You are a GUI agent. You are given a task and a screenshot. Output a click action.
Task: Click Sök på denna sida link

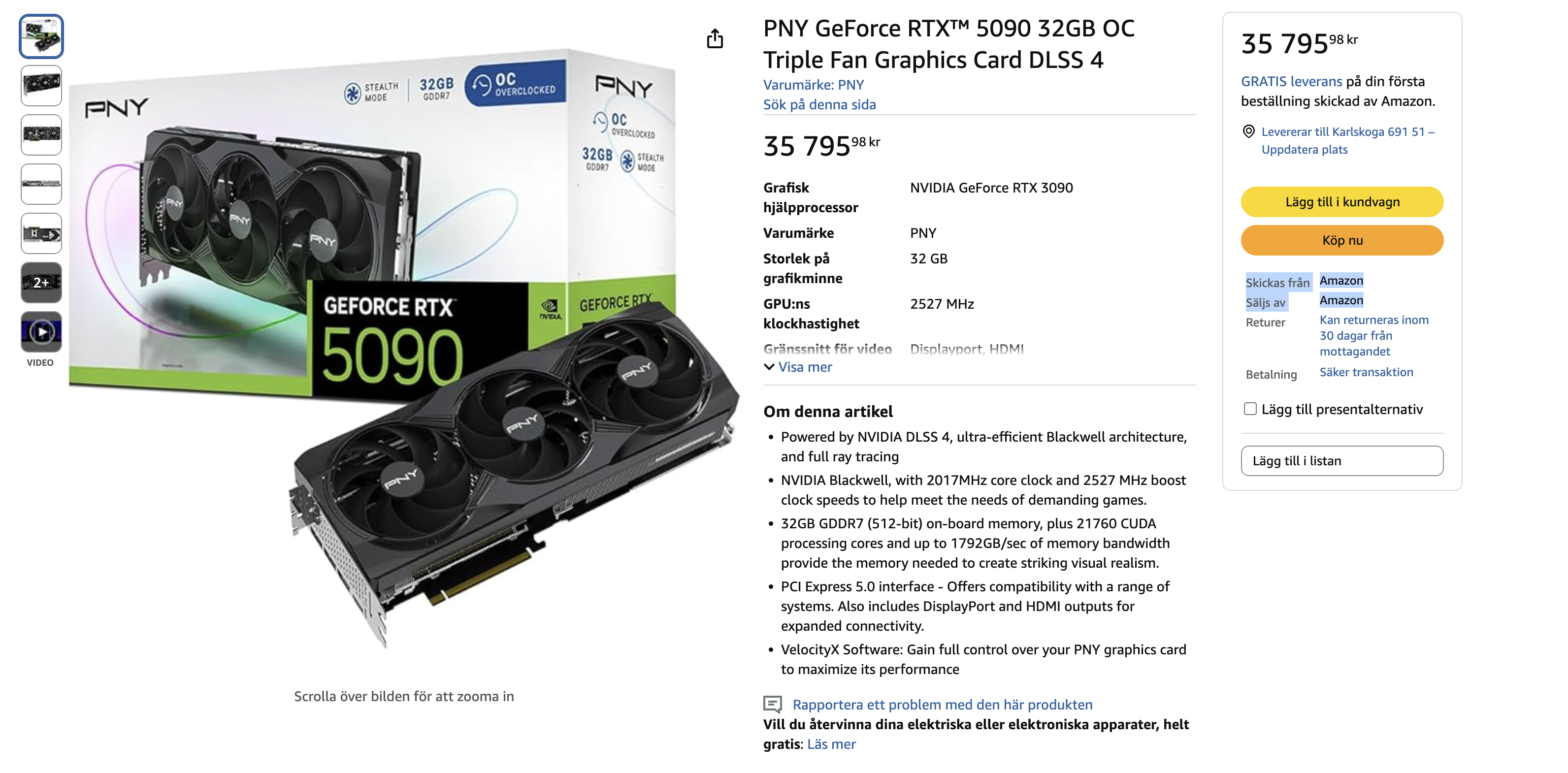[x=819, y=105]
